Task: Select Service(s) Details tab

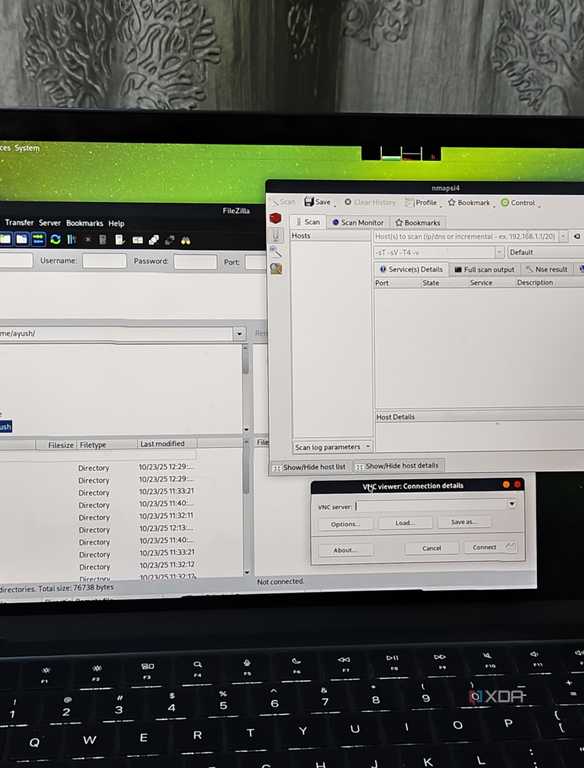Action: coord(411,269)
